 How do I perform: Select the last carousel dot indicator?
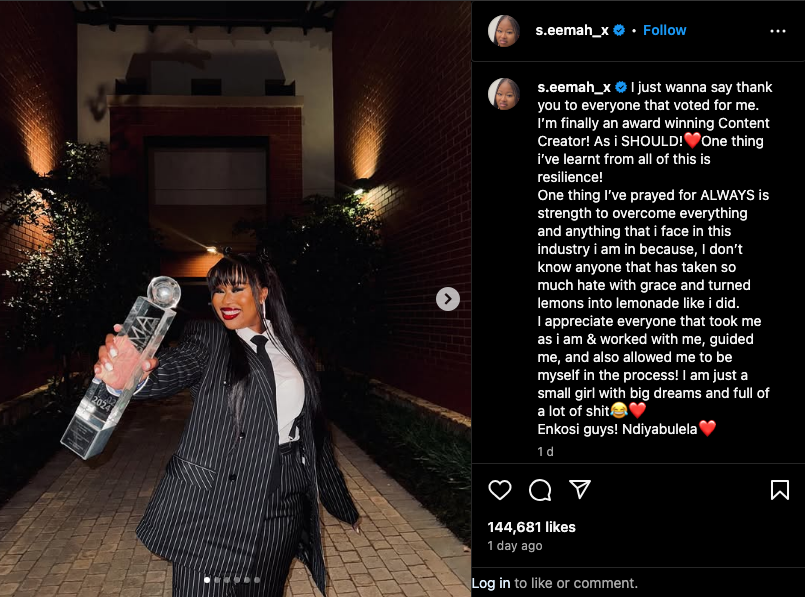coord(257,580)
